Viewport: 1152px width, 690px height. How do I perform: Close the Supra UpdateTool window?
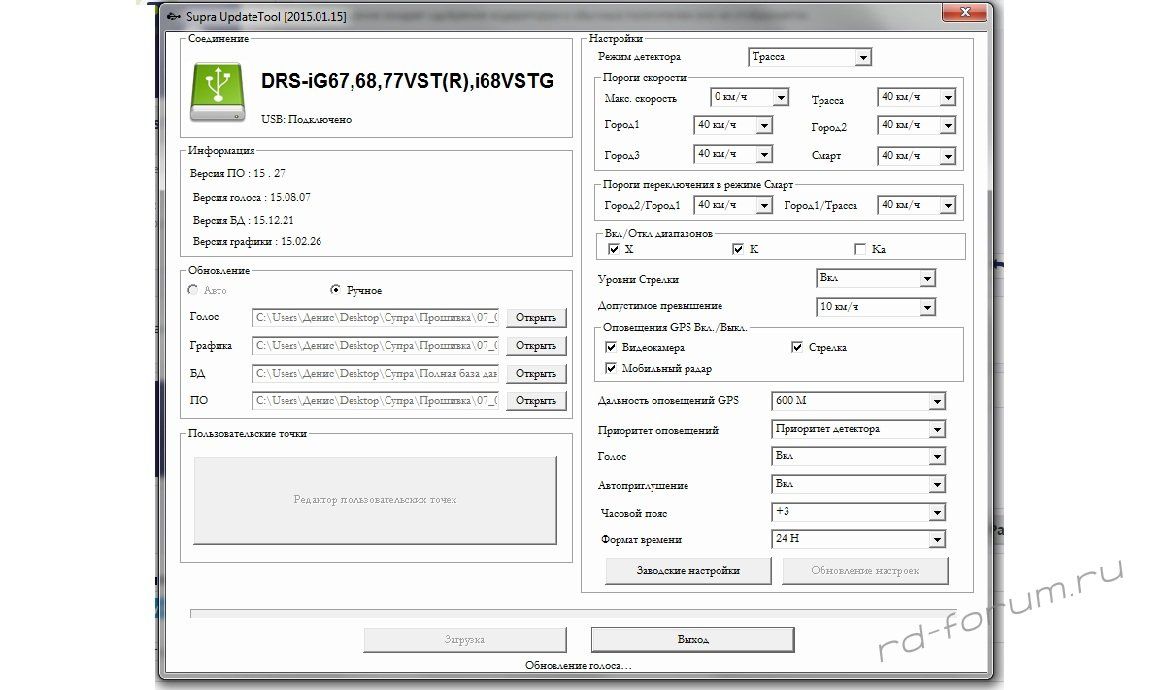tap(965, 12)
